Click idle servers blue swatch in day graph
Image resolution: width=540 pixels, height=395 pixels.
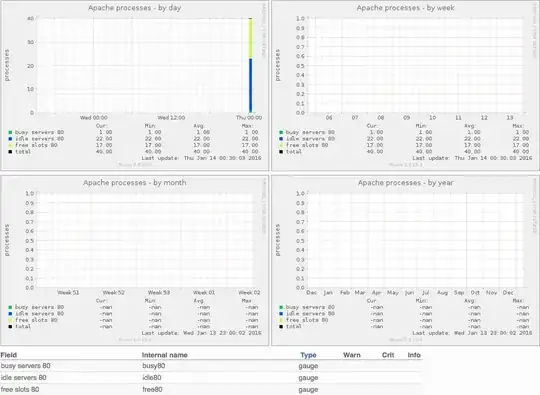point(10,139)
